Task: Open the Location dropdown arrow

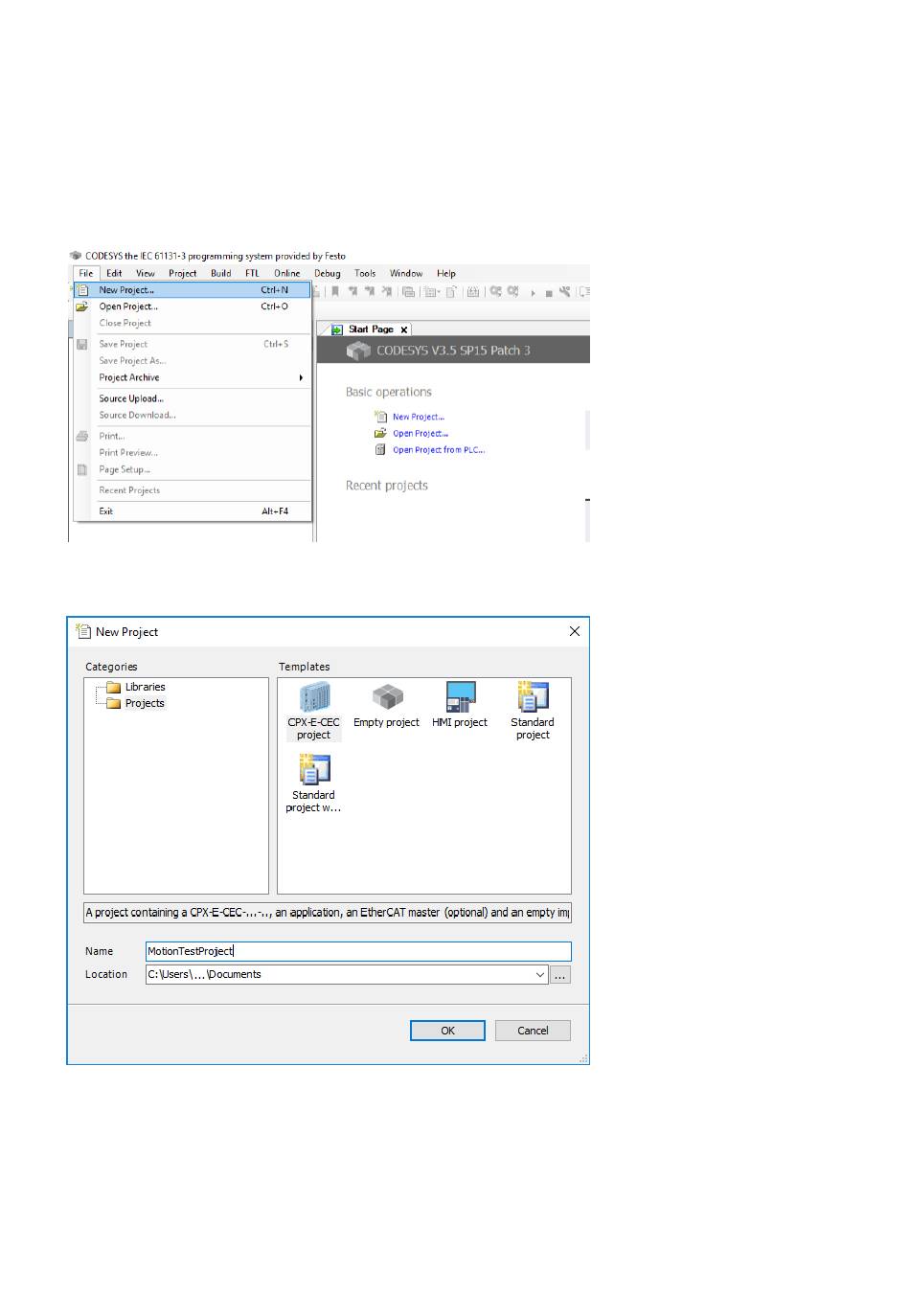Action: click(x=540, y=975)
